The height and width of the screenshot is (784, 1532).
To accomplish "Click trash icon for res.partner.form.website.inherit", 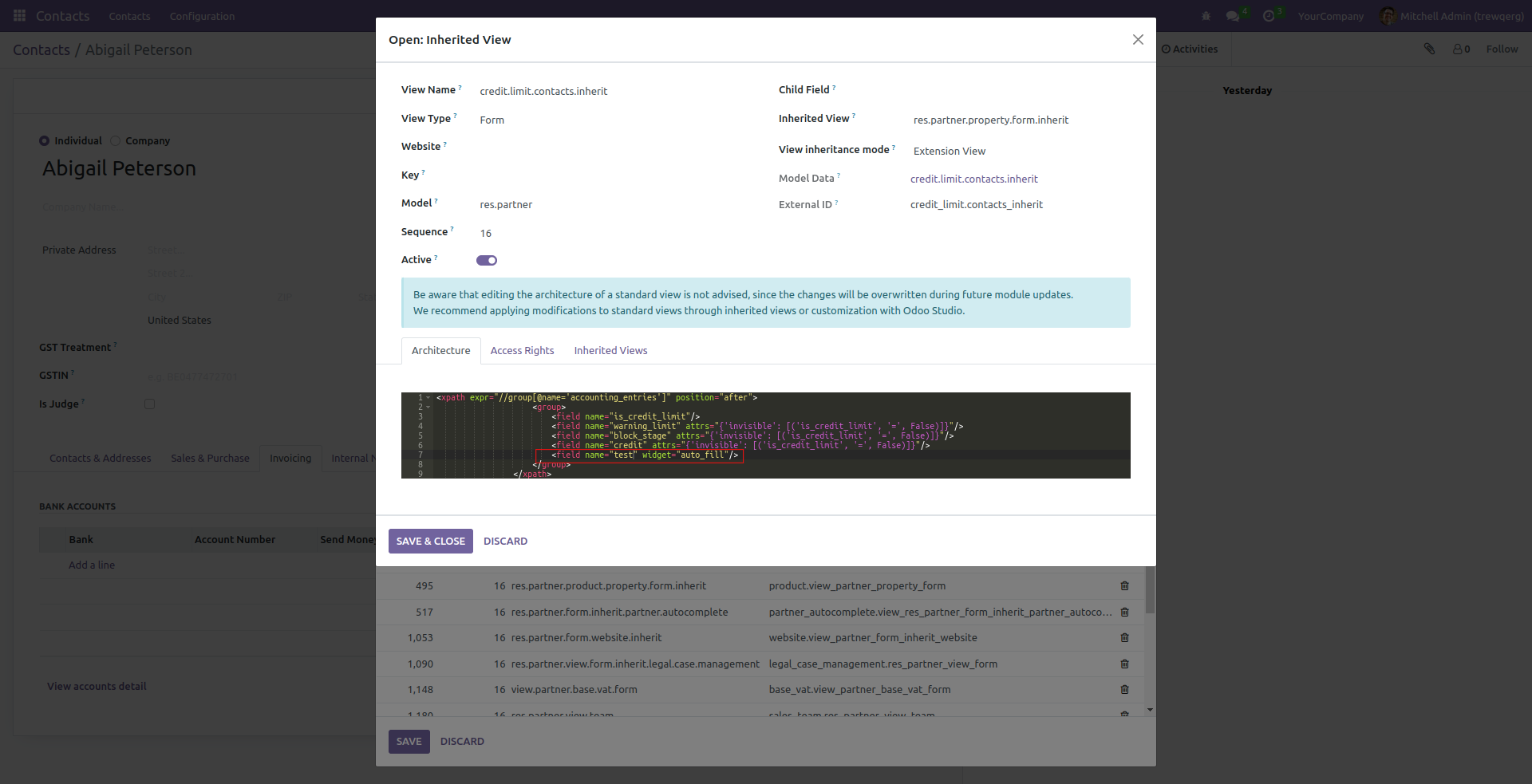I will (x=1124, y=638).
